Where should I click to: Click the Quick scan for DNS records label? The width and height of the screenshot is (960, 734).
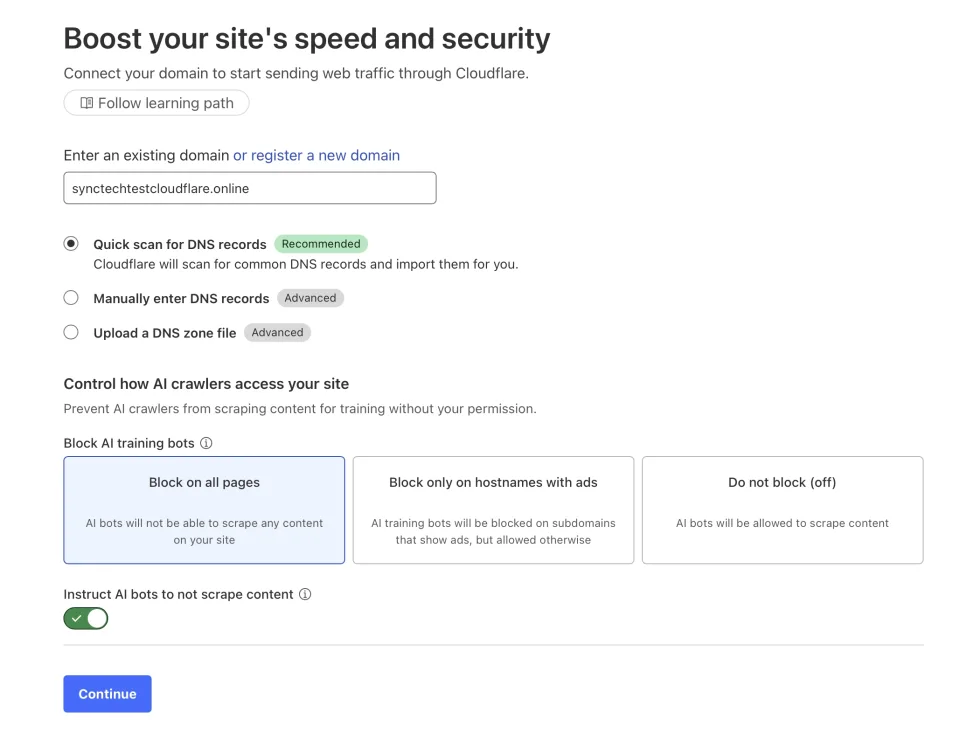click(x=180, y=244)
